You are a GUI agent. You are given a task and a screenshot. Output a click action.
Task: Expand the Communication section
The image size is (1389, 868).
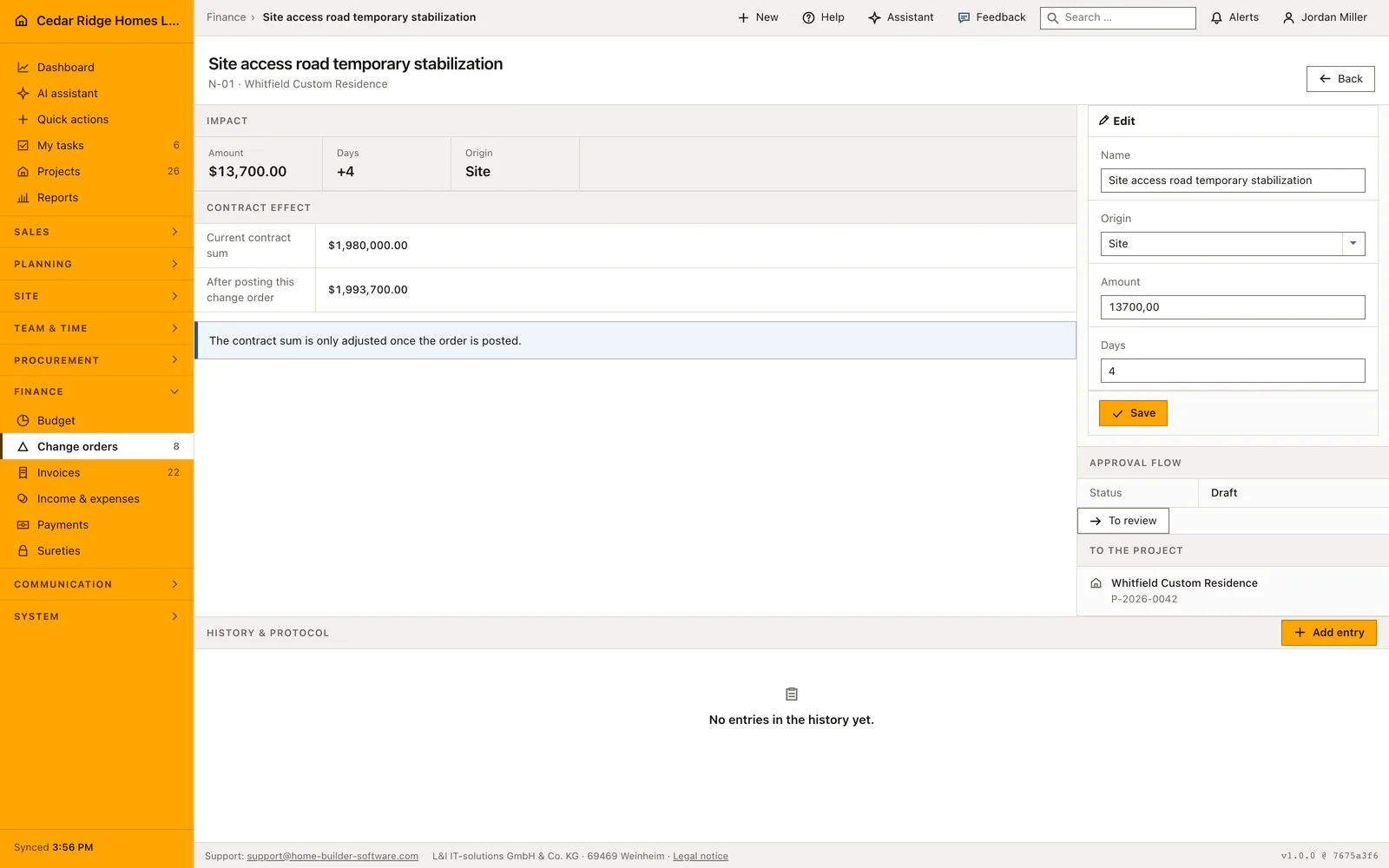click(96, 584)
